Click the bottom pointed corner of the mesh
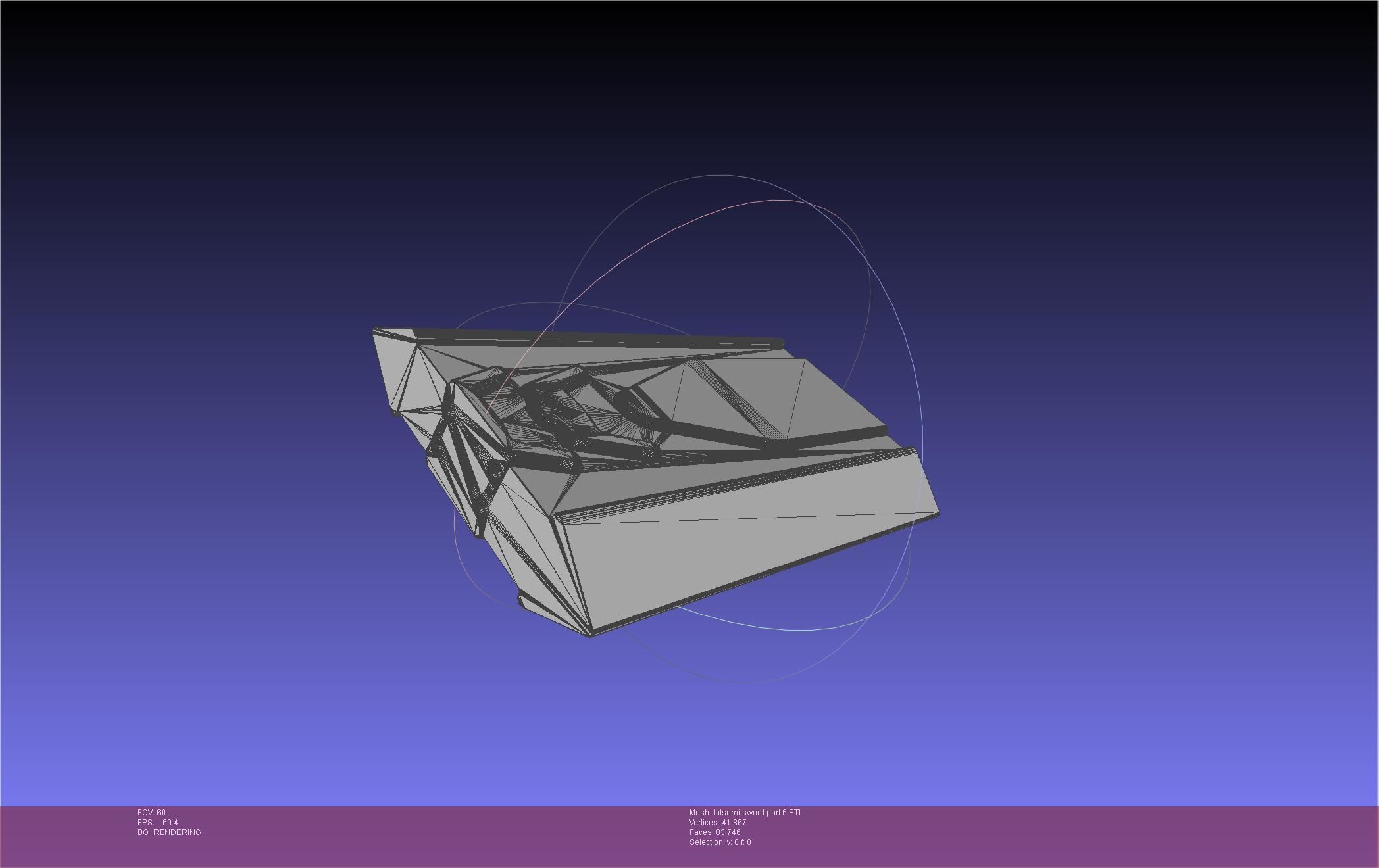 click(590, 635)
